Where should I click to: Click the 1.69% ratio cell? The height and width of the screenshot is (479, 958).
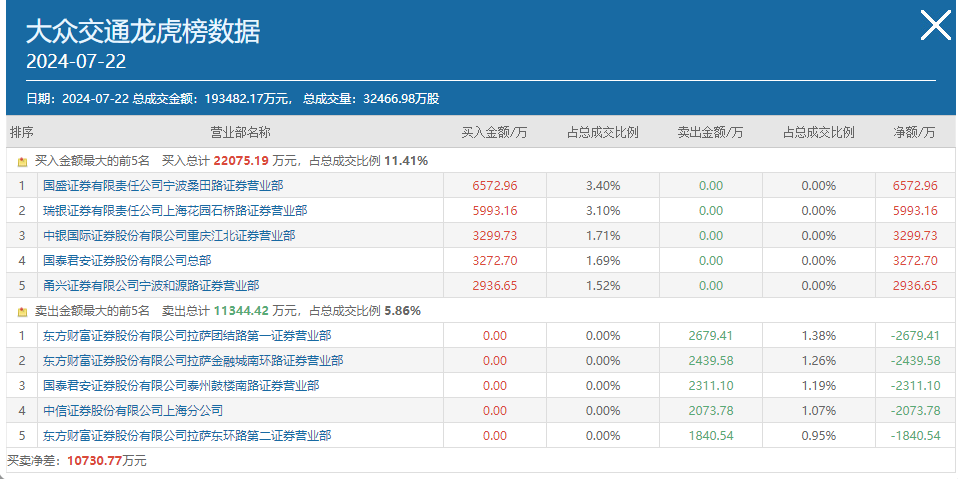[603, 261]
